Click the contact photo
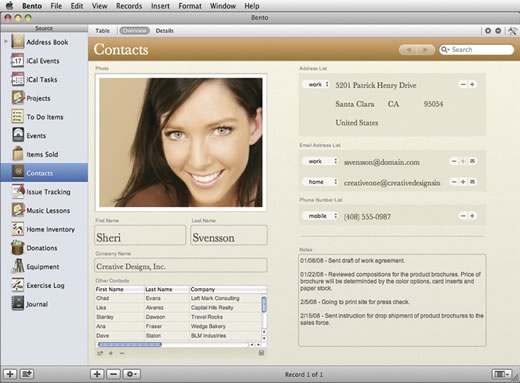The height and width of the screenshot is (383, 520). click(181, 142)
